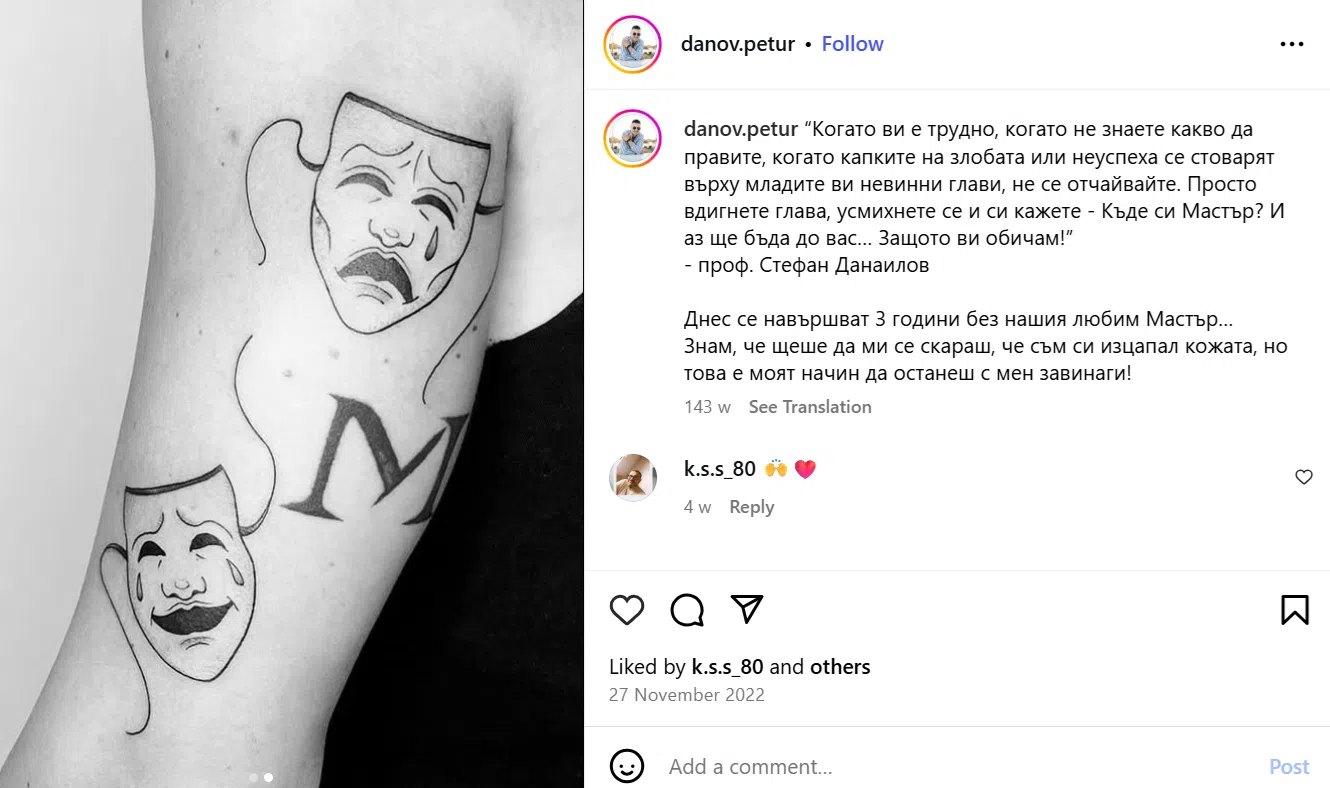Image resolution: width=1330 pixels, height=788 pixels.
Task: Open k.s.s_80 commenter username
Action: pos(719,469)
